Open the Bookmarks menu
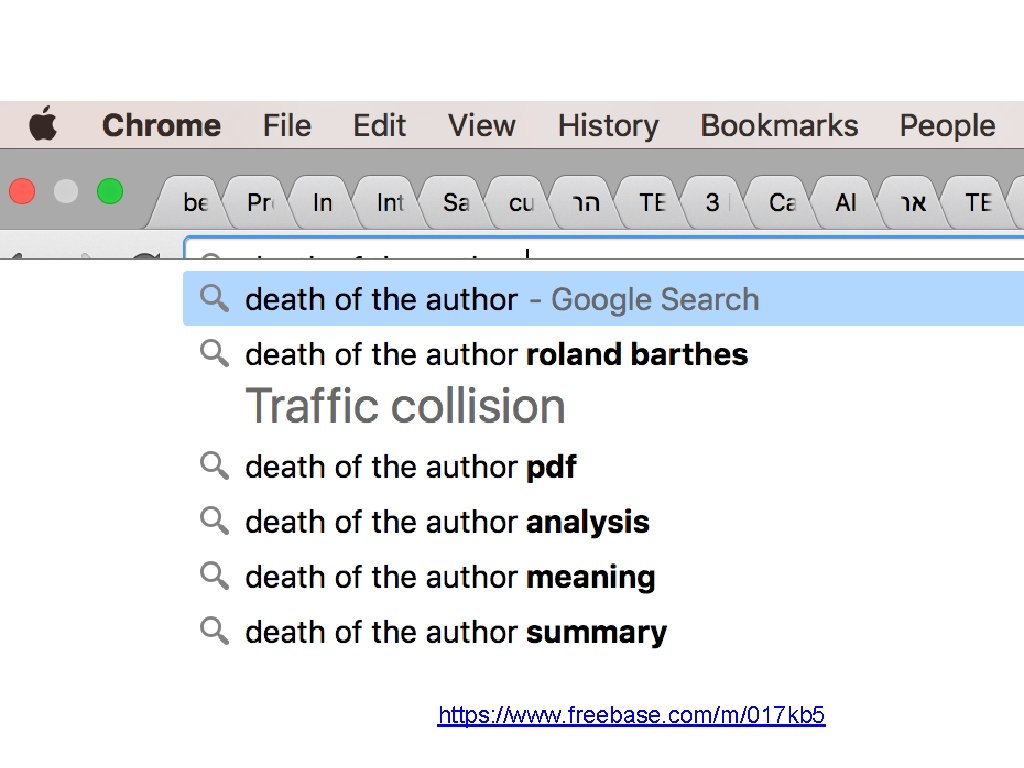The height and width of the screenshot is (768, 1024). pos(779,125)
